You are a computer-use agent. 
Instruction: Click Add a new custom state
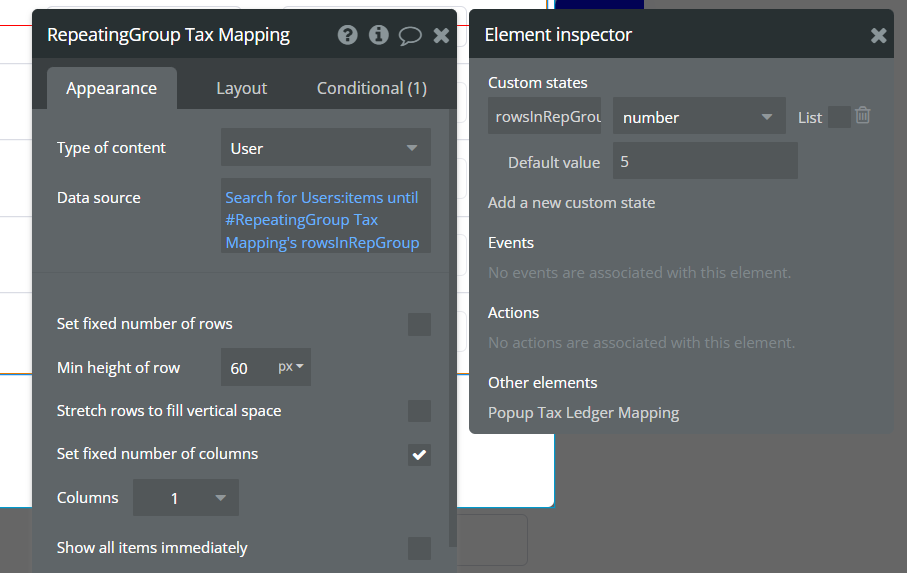tap(571, 202)
